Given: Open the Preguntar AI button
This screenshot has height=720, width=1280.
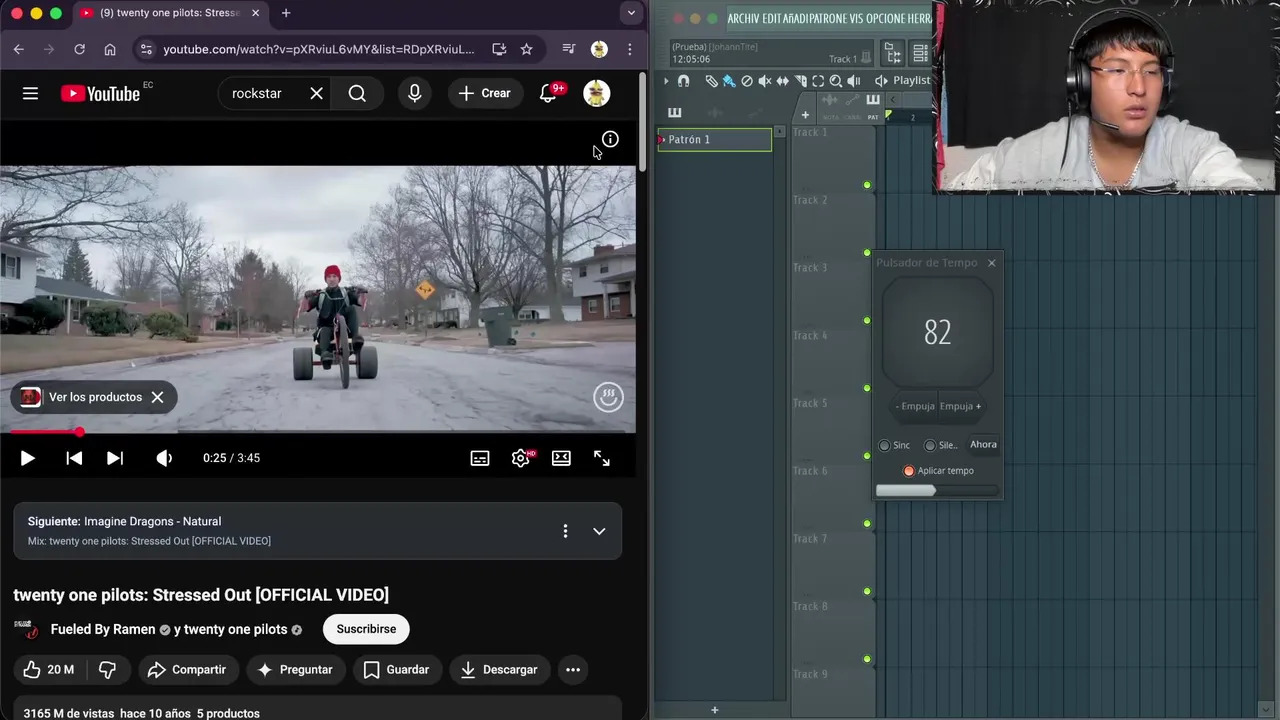Looking at the screenshot, I should pos(295,670).
